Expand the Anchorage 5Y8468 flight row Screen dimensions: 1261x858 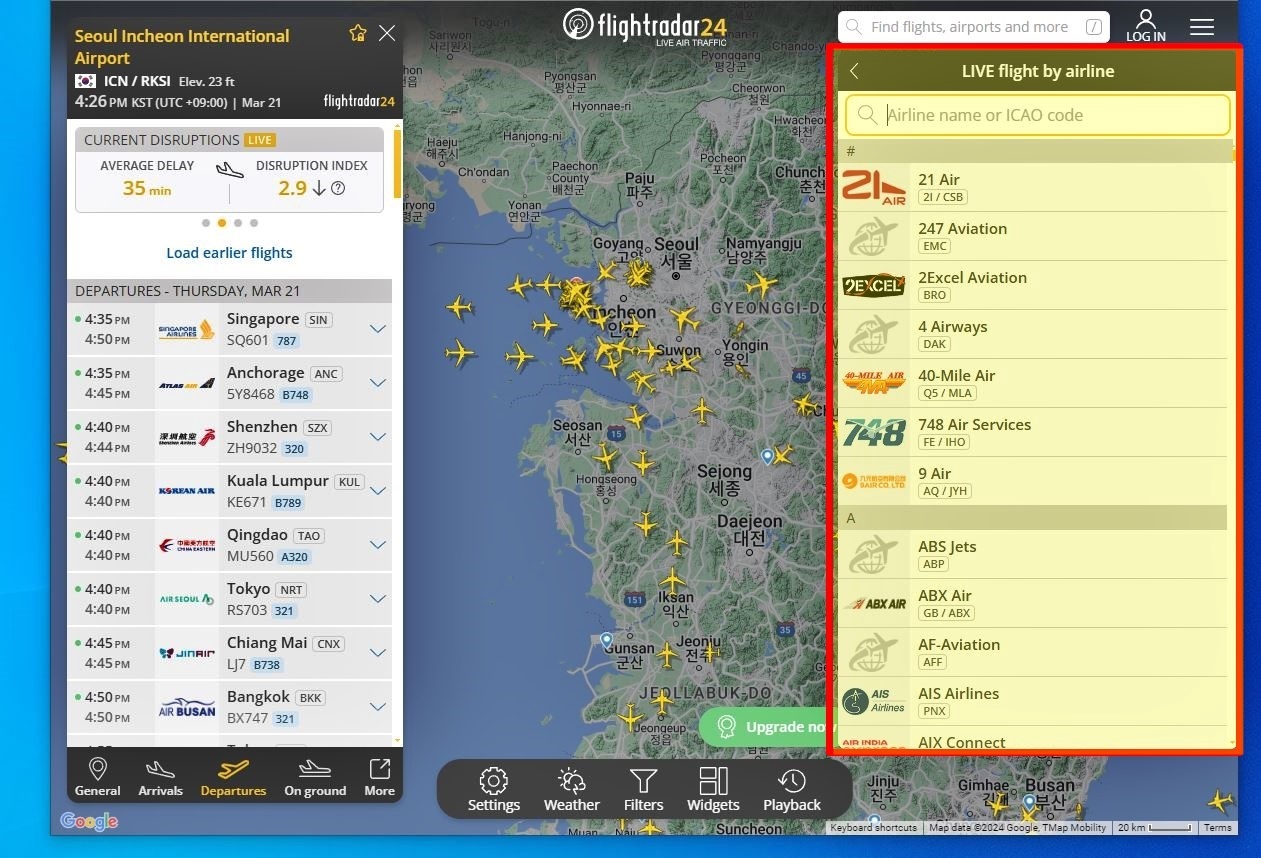pyautogui.click(x=378, y=383)
